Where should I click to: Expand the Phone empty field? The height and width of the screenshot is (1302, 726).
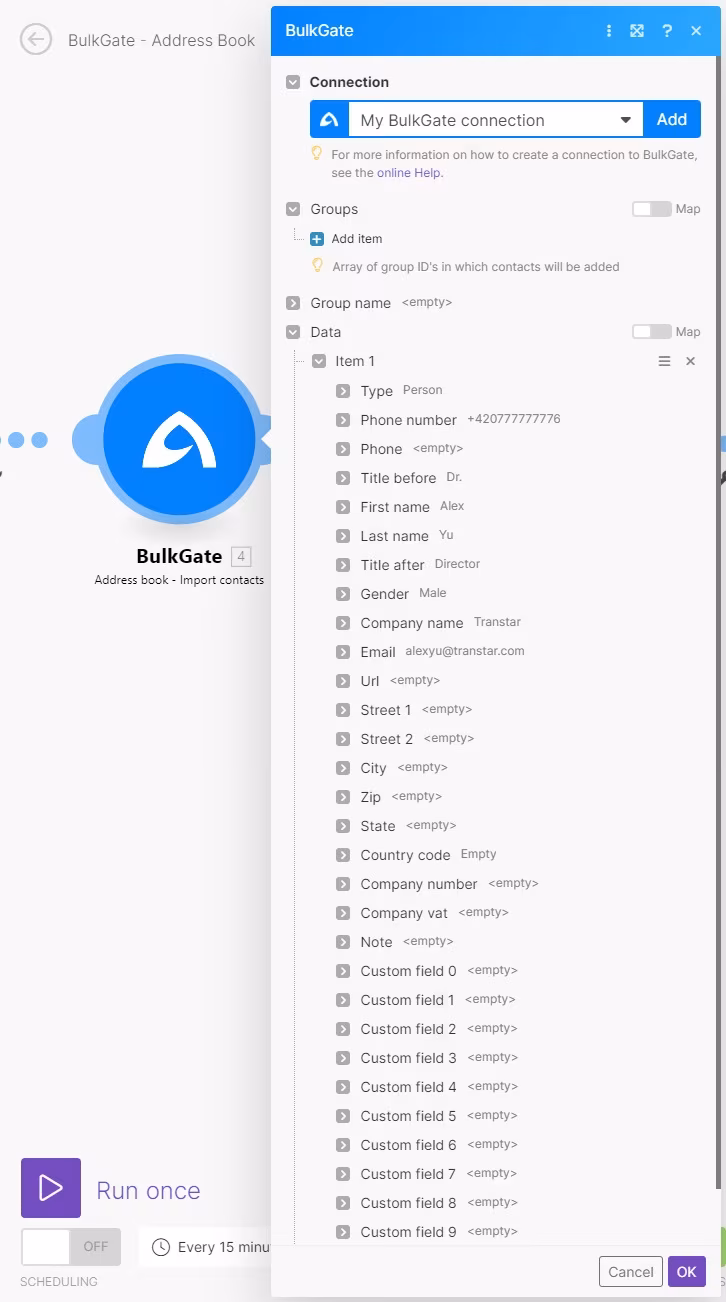pyautogui.click(x=343, y=449)
